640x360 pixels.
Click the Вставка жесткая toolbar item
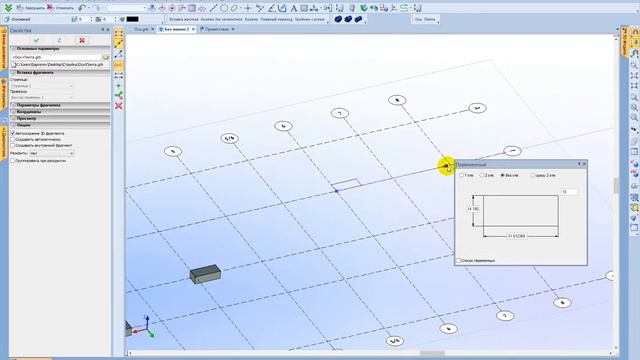coord(183,19)
